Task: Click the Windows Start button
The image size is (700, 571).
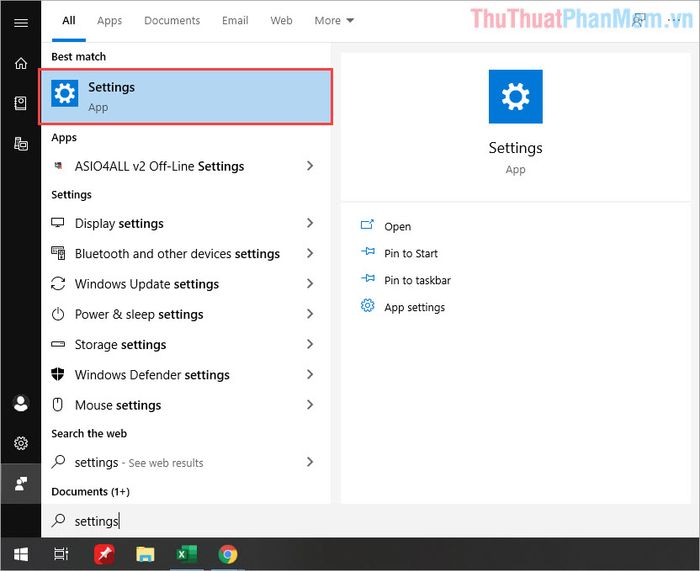Action: [21, 554]
